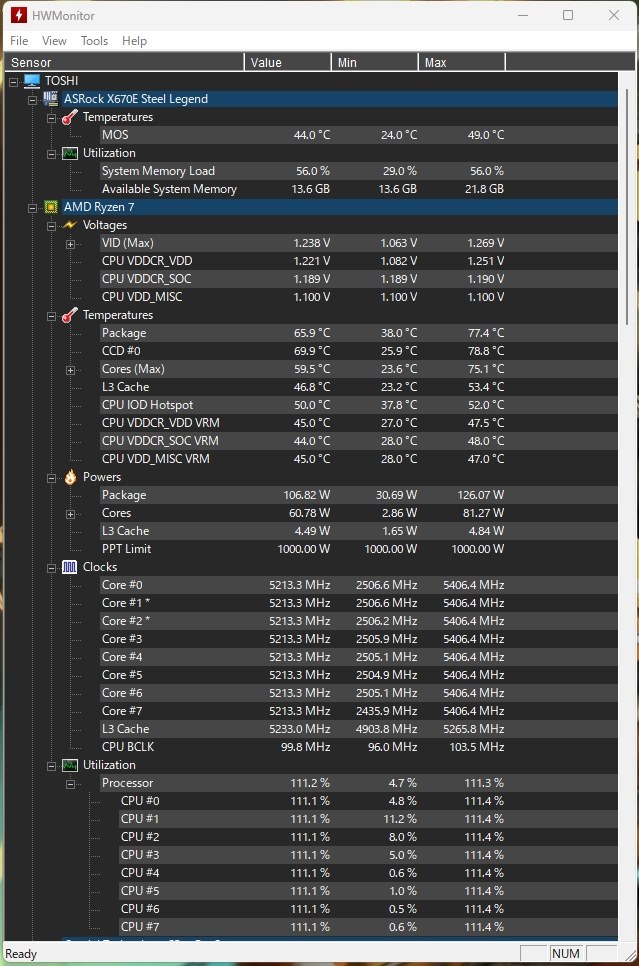Image resolution: width=639 pixels, height=966 pixels.
Task: Select the CPU #7 utilization row
Action: pos(368,927)
